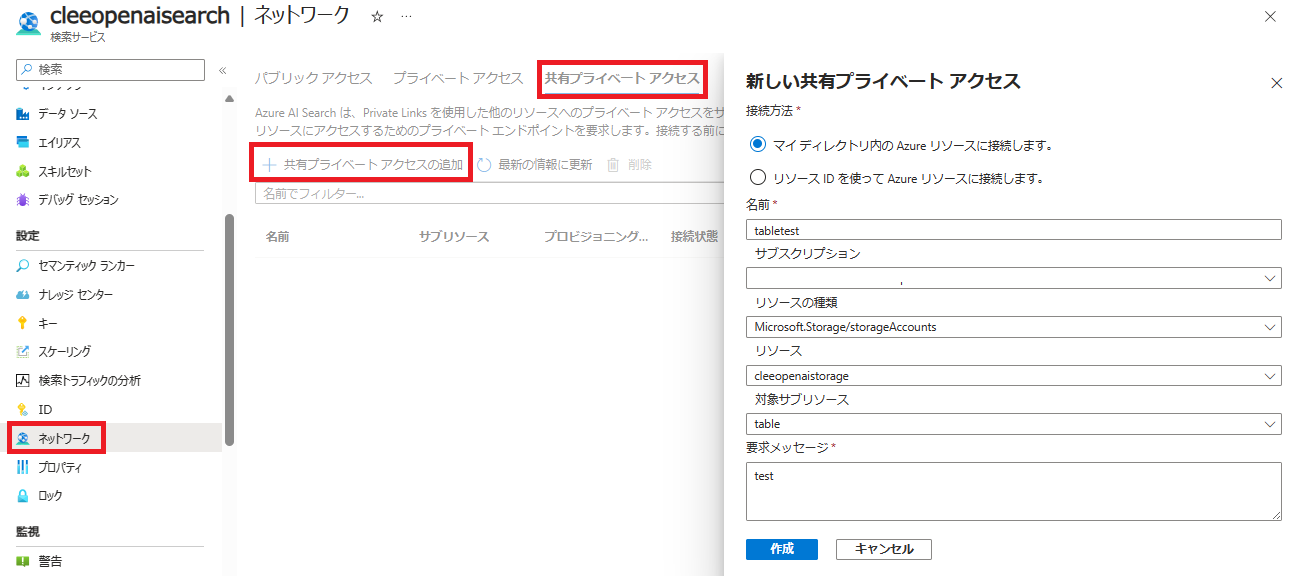Click the 作成 button

(x=781, y=549)
